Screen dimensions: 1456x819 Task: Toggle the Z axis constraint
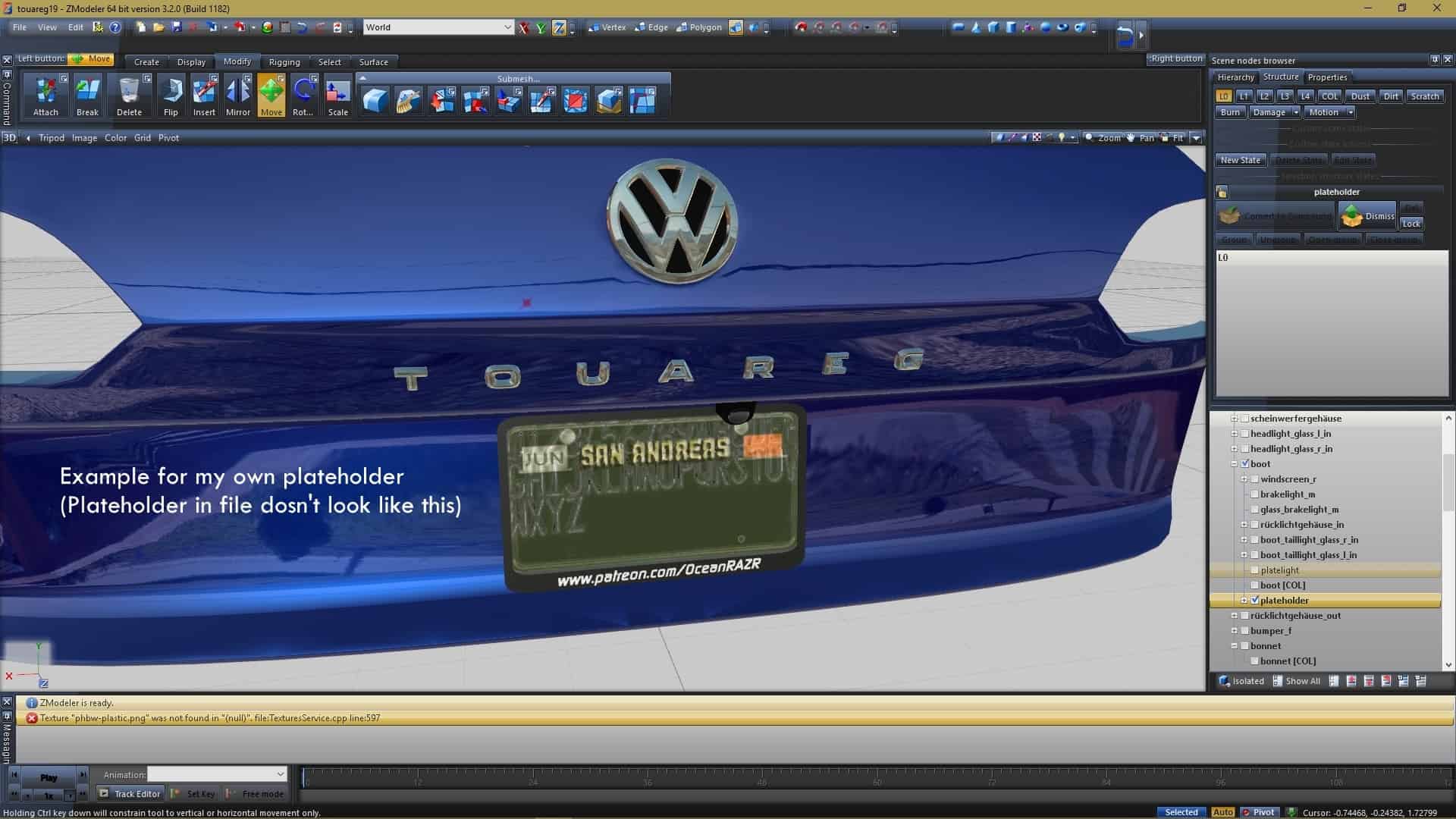click(558, 27)
